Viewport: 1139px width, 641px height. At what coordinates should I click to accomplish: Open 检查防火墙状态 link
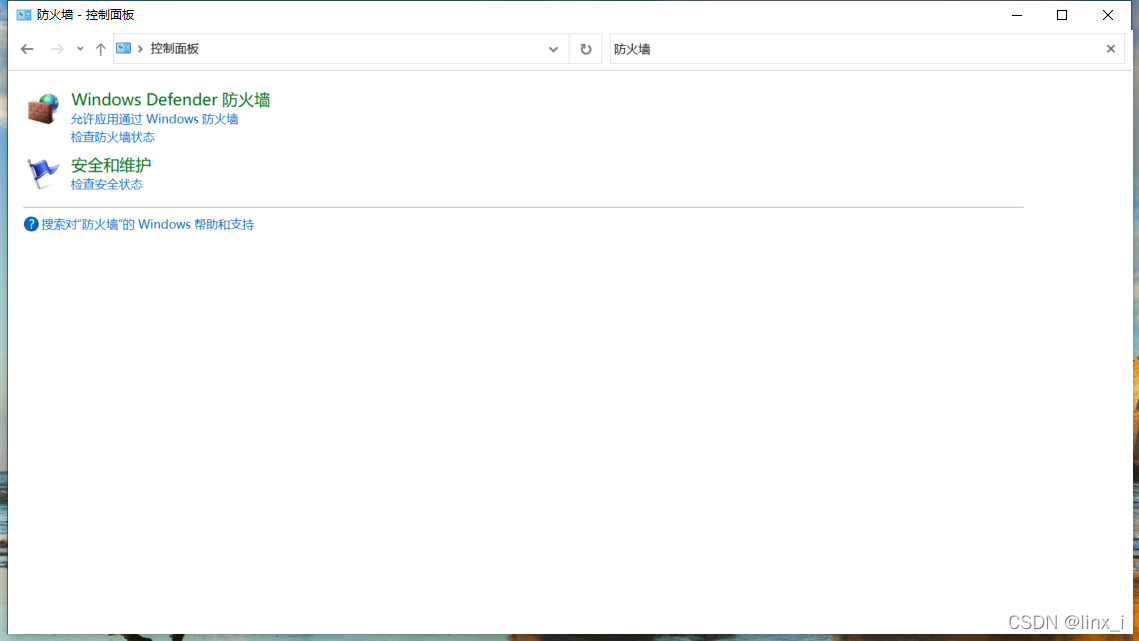coord(113,137)
